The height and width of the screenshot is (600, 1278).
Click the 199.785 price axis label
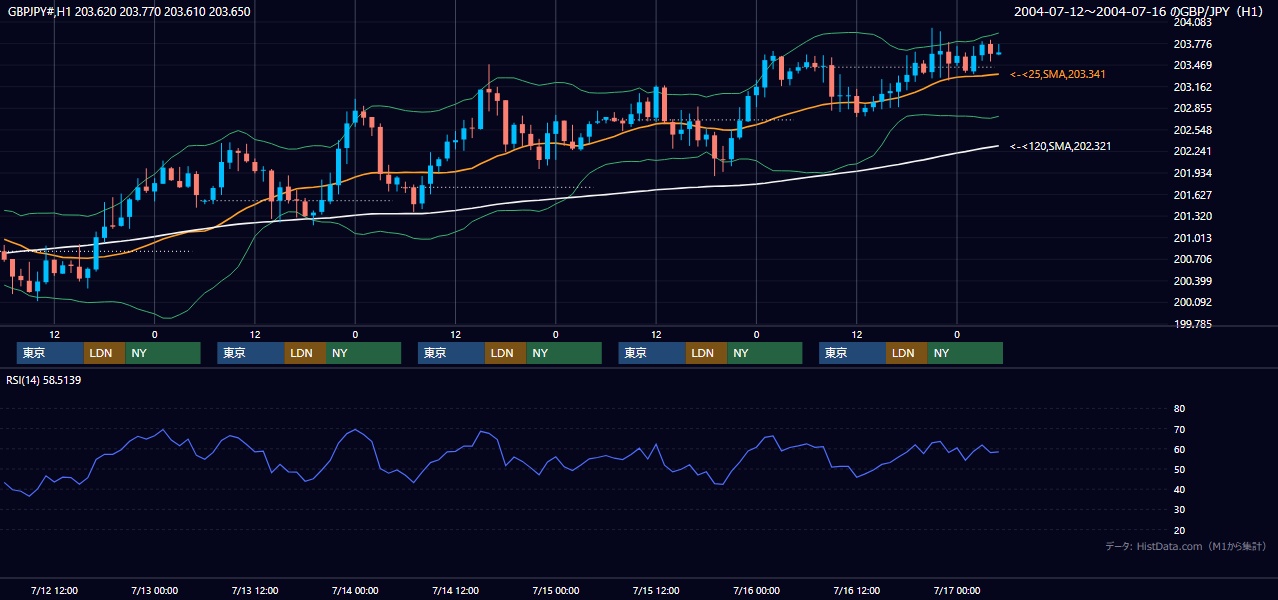(x=1193, y=324)
